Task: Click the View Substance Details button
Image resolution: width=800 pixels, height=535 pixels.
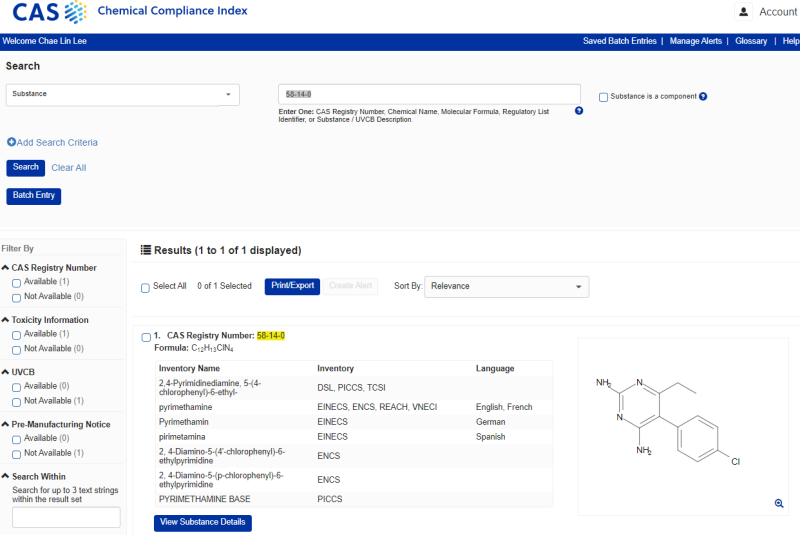Action: [203, 523]
